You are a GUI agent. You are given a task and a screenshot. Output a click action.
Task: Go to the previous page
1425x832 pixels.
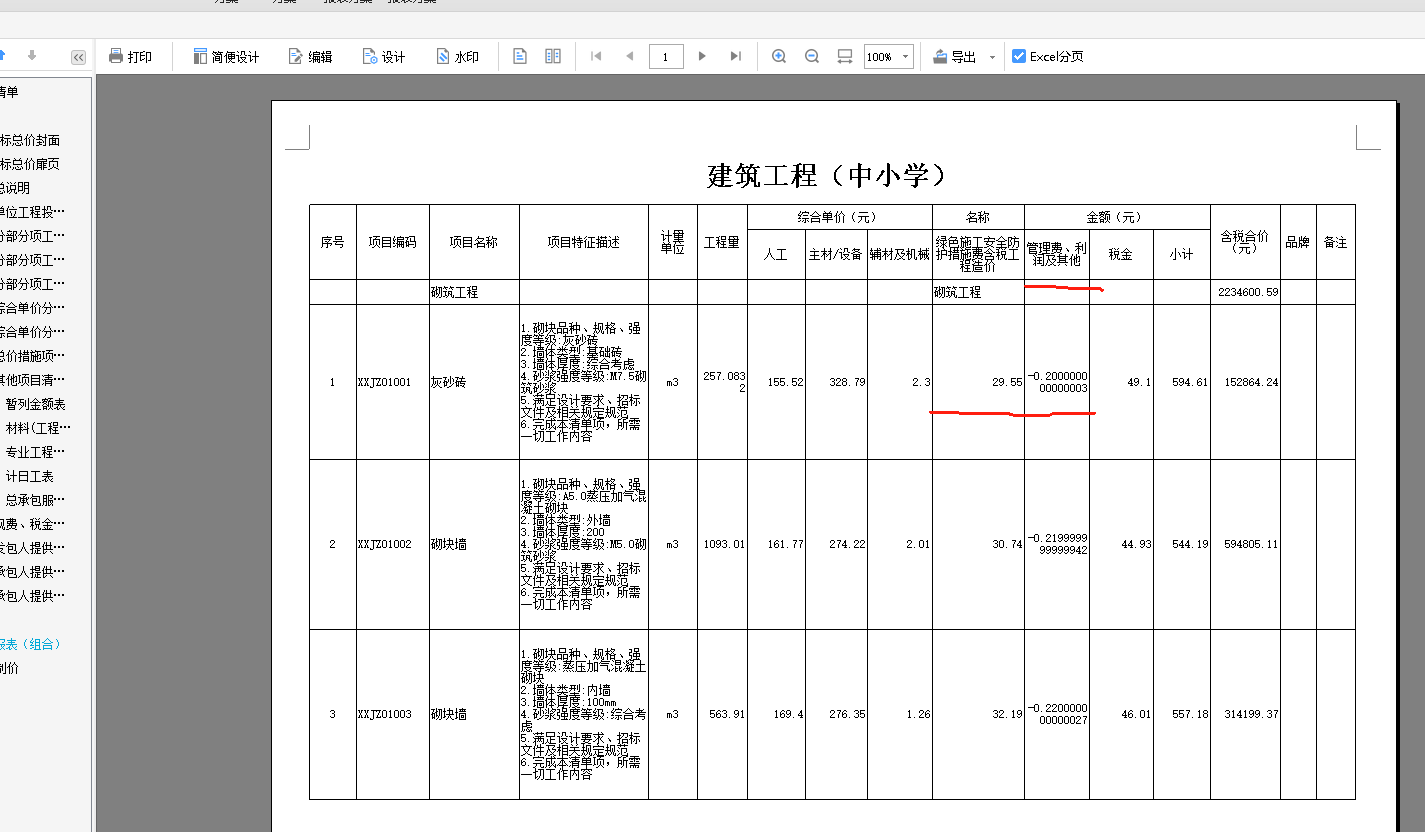click(629, 57)
